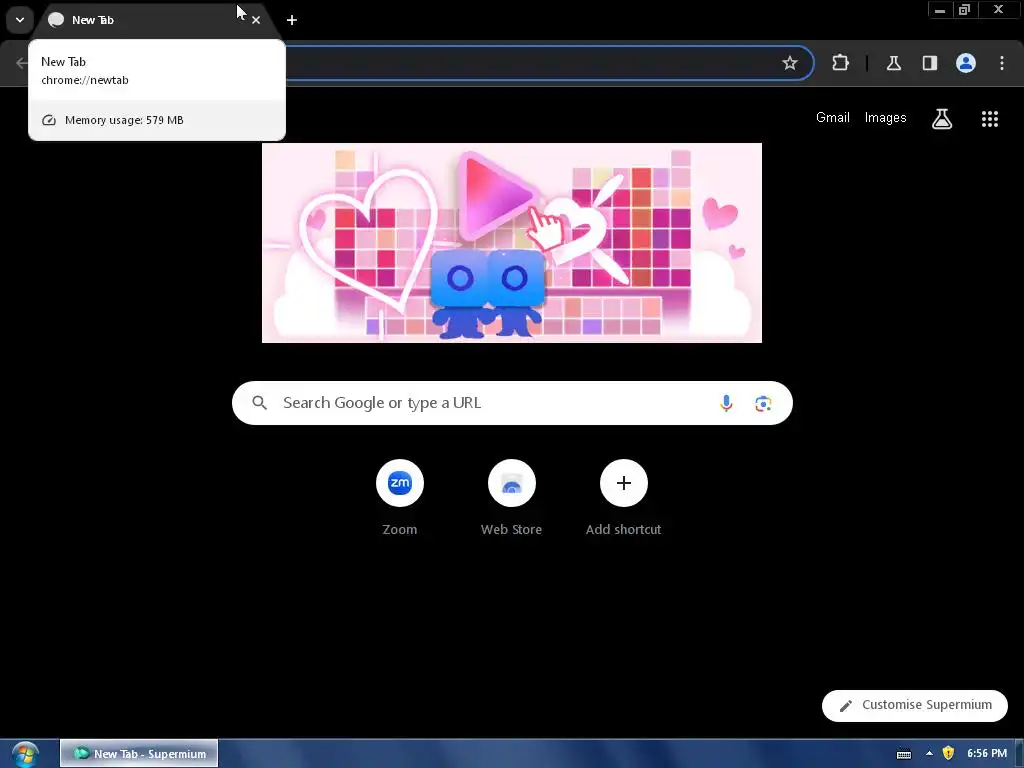Open the three-dot browser menu
The image size is (1024, 768).
tap(1002, 63)
